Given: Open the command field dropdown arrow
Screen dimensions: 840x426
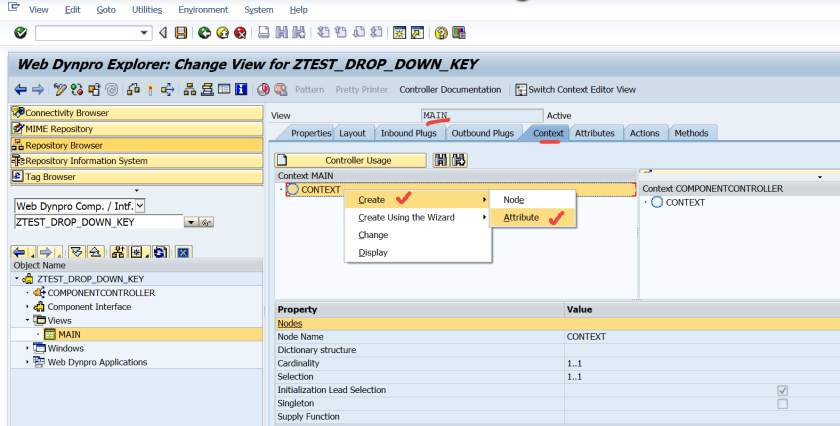Looking at the screenshot, I should [146, 33].
